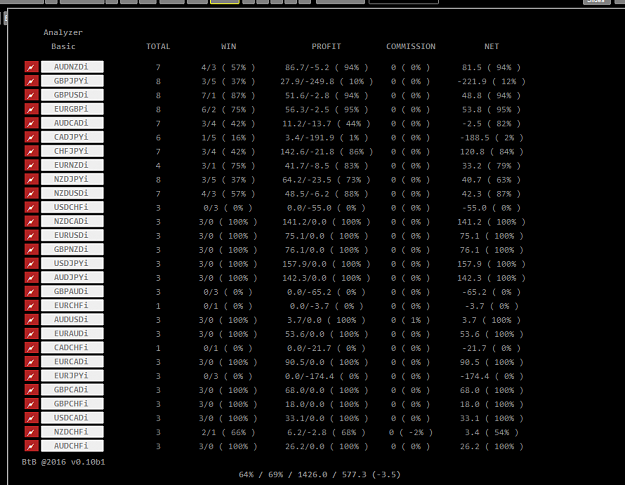This screenshot has width=625, height=485.
Task: Open the red chart icon beside CADCHFi
Action: [x=31, y=348]
